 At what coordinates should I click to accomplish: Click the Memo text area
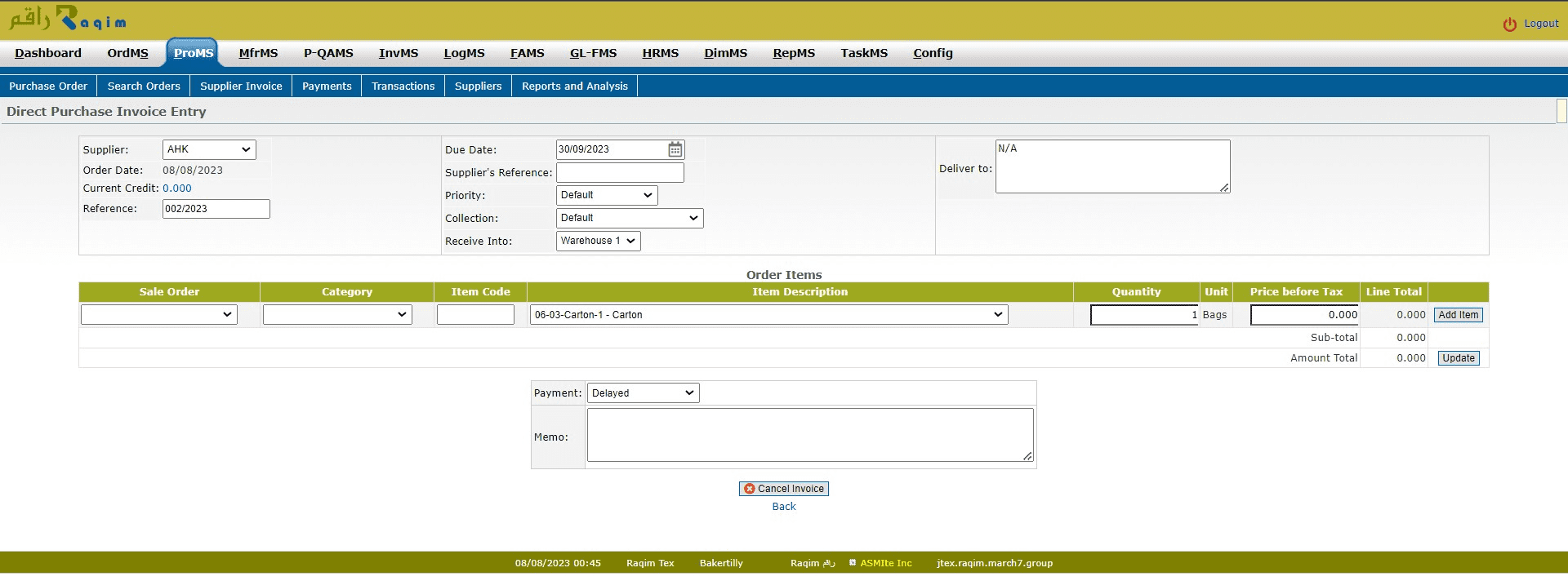[x=809, y=436]
